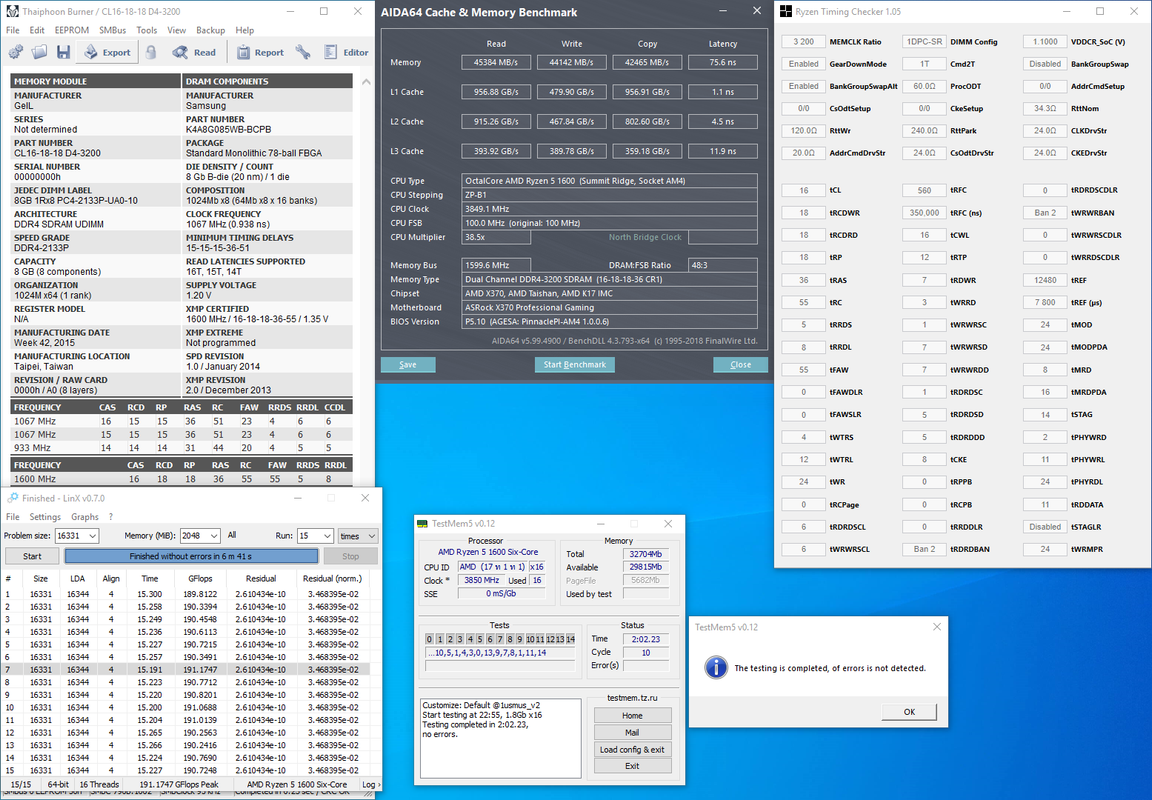Click the AIDA64 memory Latency value 75.6 ns

click(723, 62)
